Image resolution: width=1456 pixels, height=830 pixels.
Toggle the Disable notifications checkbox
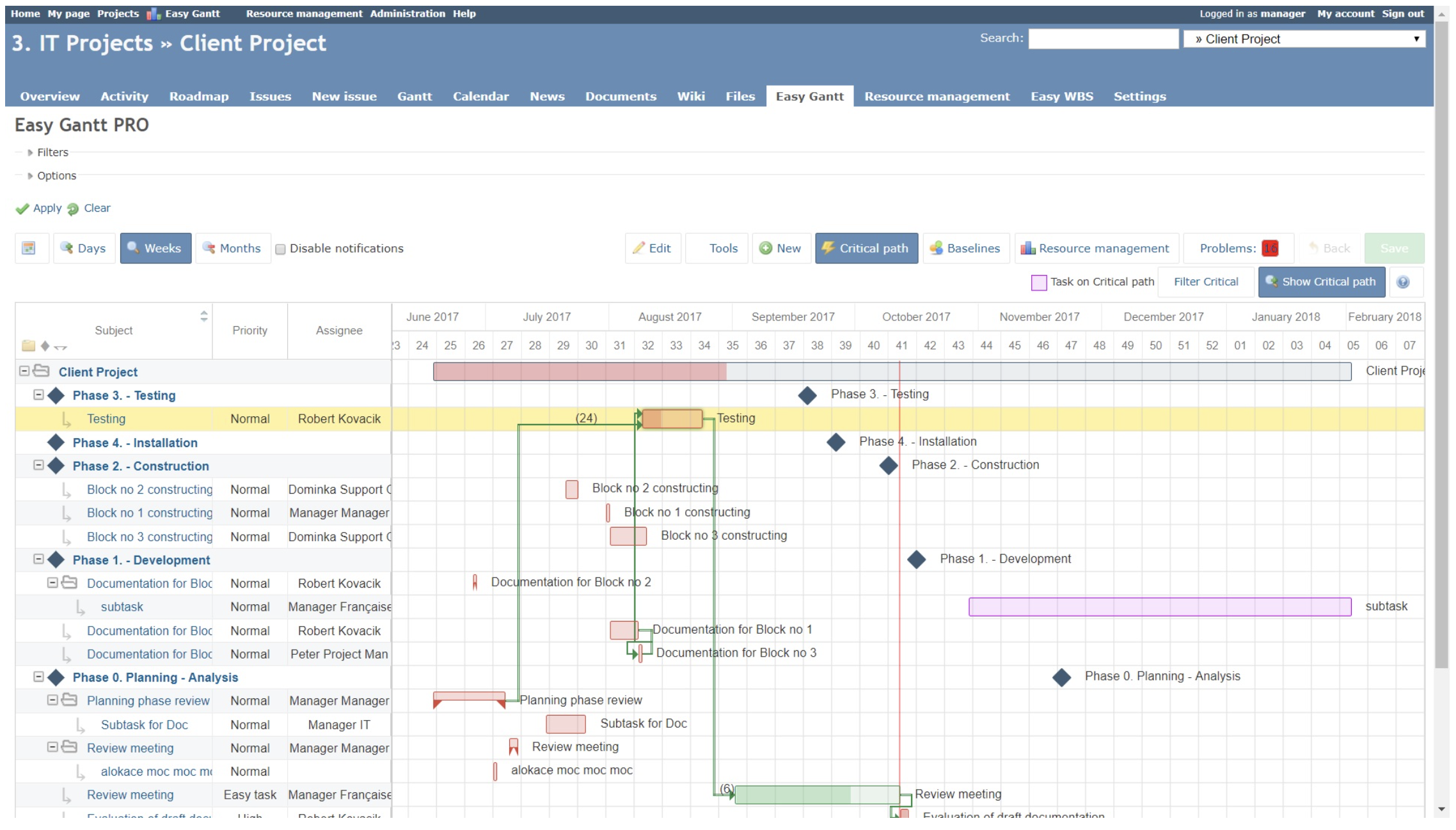tap(280, 249)
